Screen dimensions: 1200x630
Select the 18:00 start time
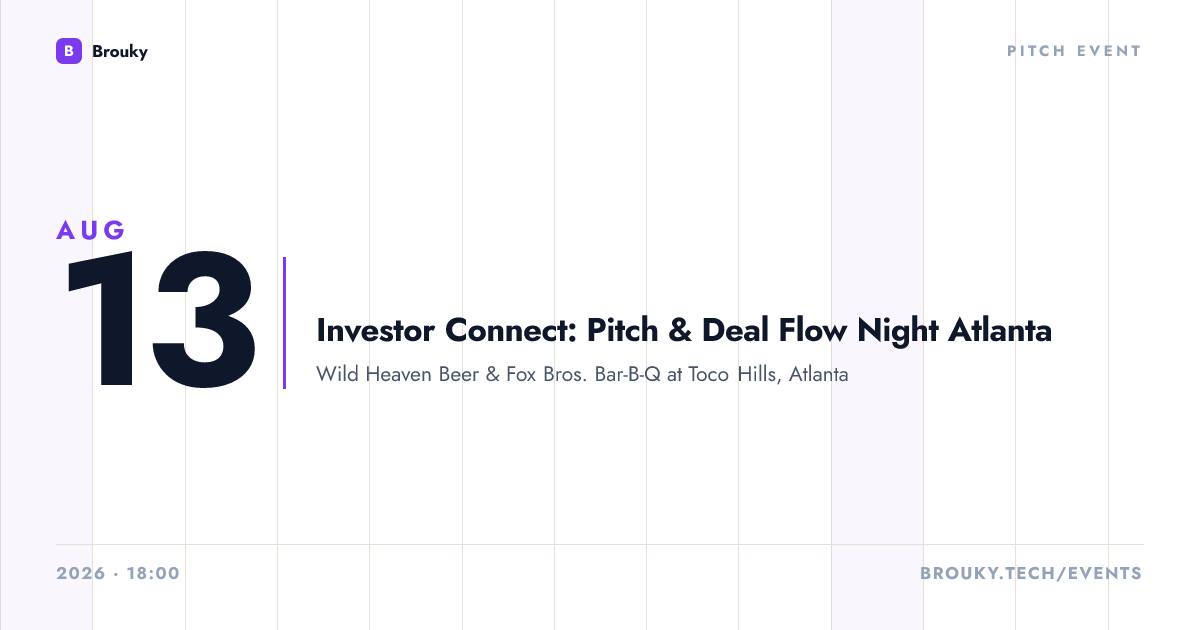pyautogui.click(x=153, y=574)
